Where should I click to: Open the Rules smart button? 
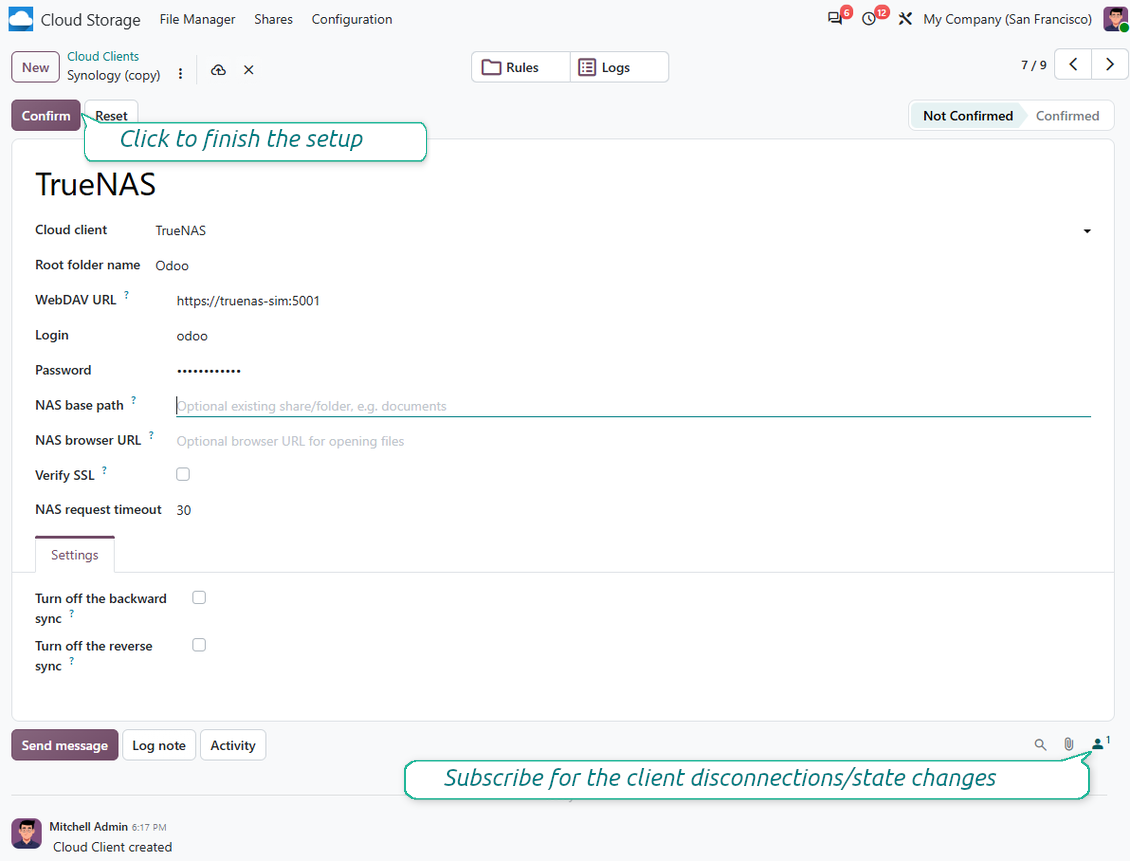click(x=521, y=67)
